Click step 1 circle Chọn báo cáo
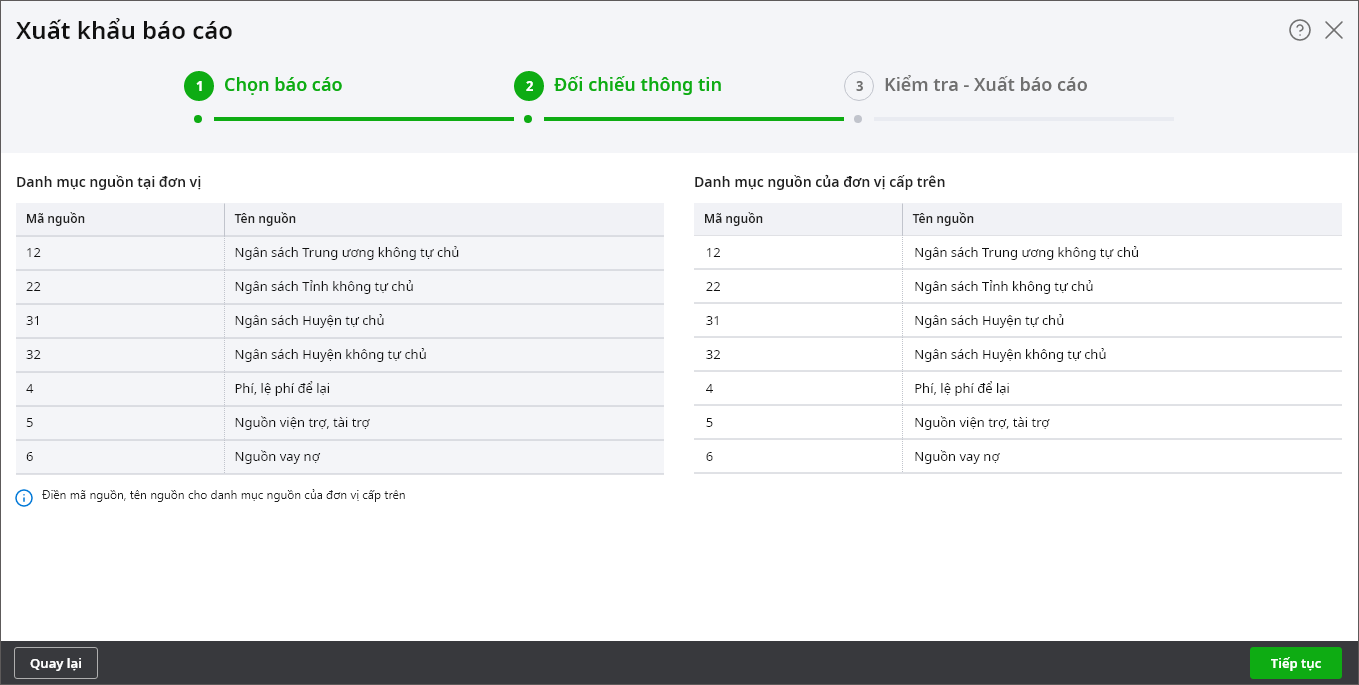 199,86
